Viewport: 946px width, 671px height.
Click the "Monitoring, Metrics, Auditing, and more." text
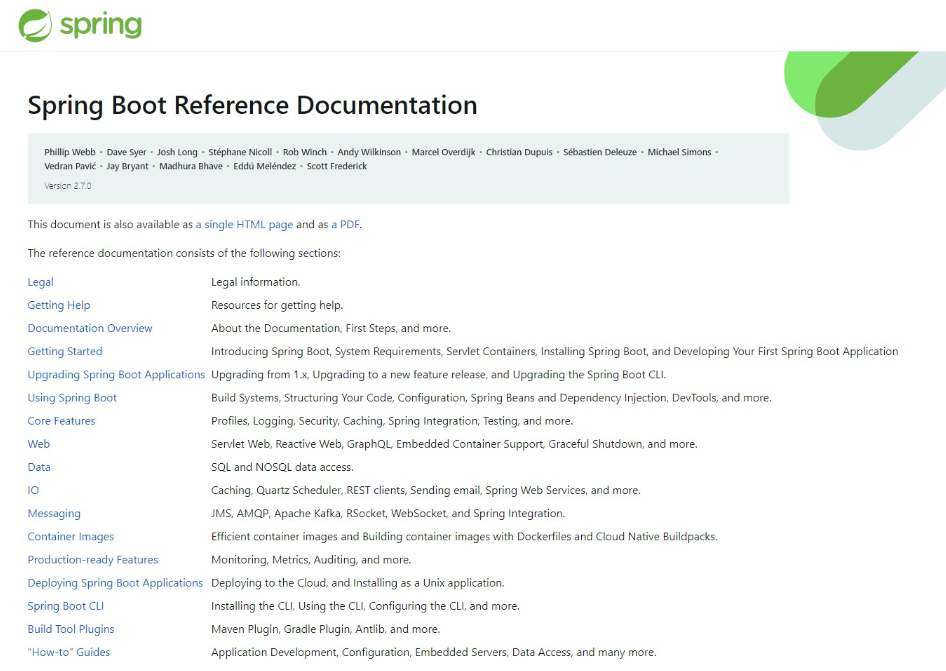click(311, 560)
